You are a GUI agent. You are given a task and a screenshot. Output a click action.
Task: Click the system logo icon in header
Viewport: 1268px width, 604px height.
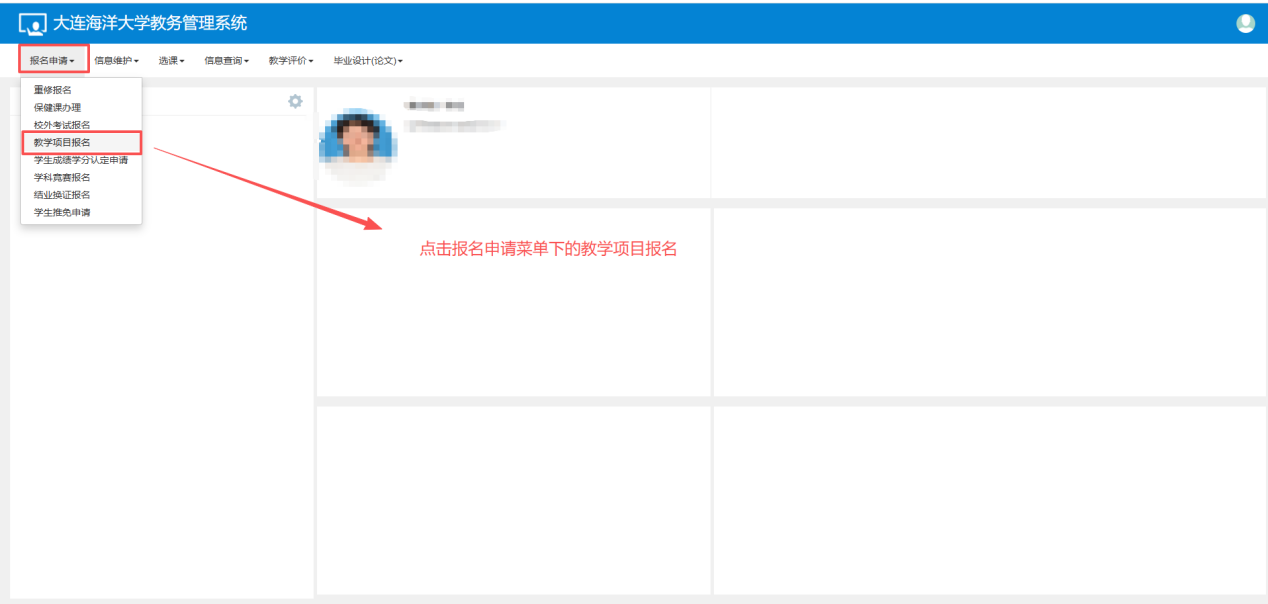(32, 24)
